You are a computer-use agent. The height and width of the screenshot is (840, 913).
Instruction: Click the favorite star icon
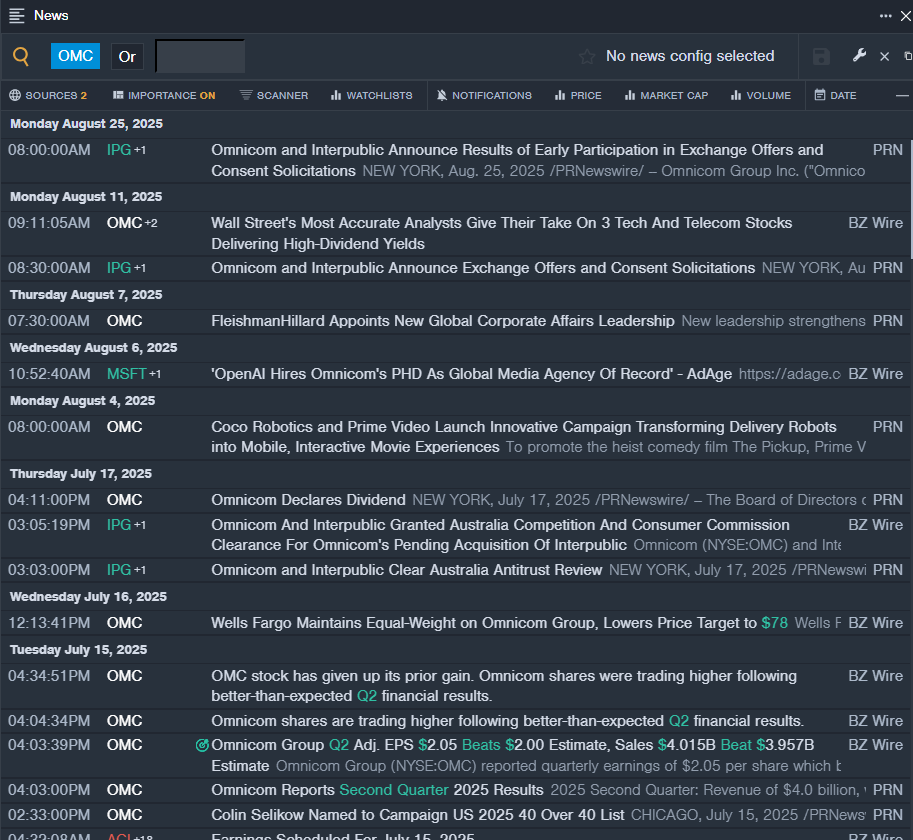coord(587,56)
